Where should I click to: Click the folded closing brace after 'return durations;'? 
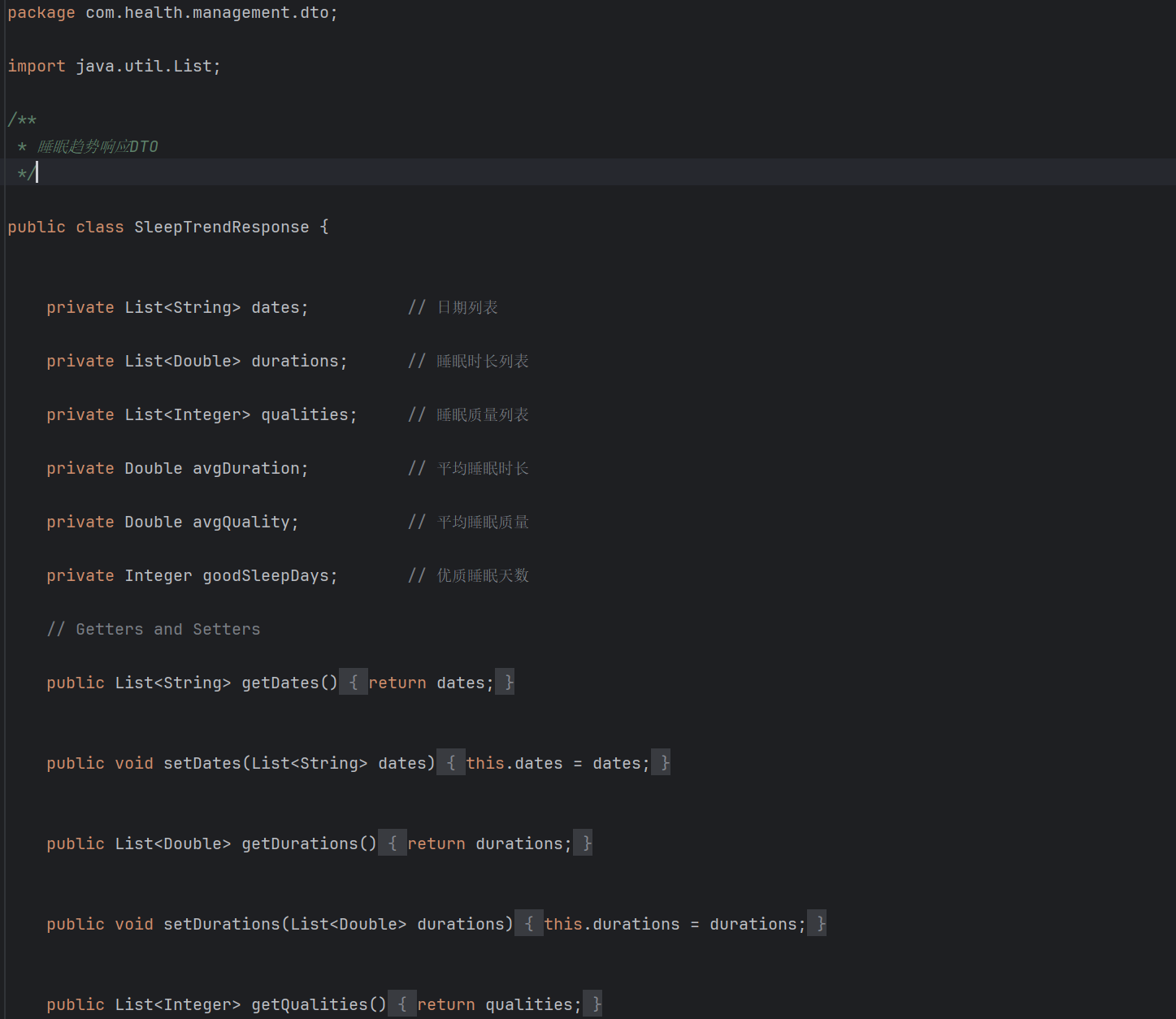coord(583,843)
